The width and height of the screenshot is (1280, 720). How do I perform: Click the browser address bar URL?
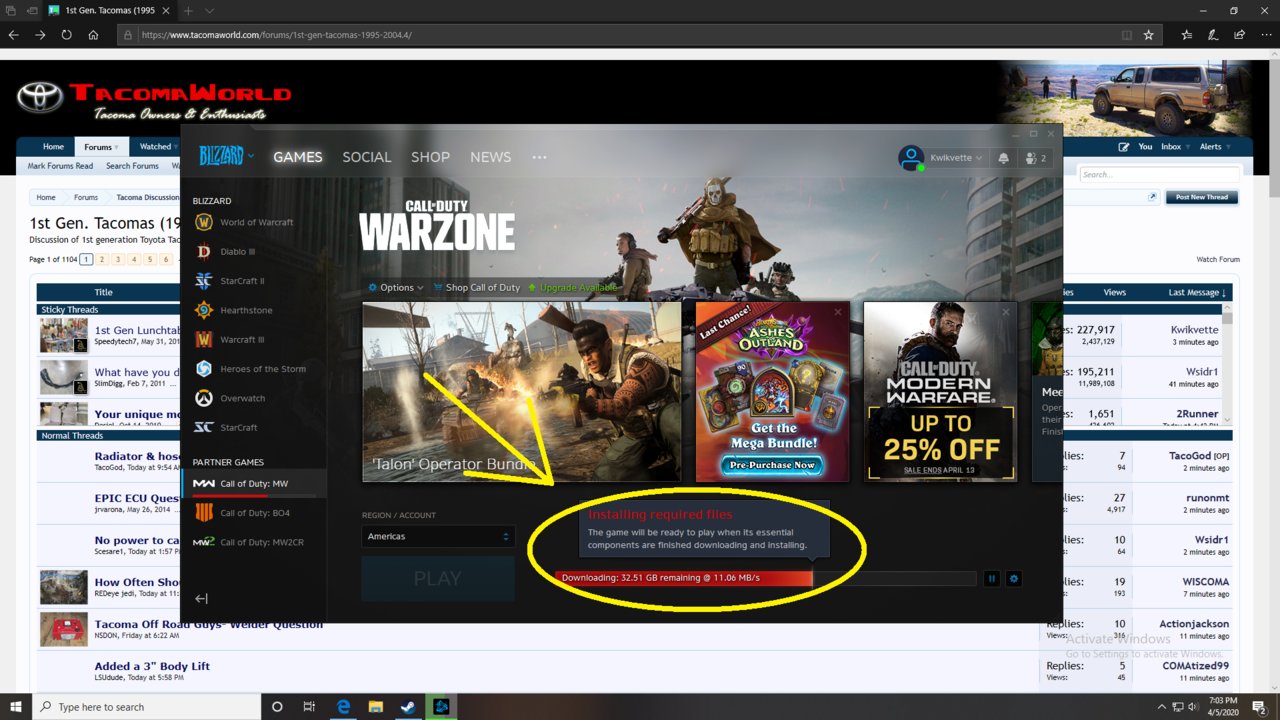pos(277,35)
